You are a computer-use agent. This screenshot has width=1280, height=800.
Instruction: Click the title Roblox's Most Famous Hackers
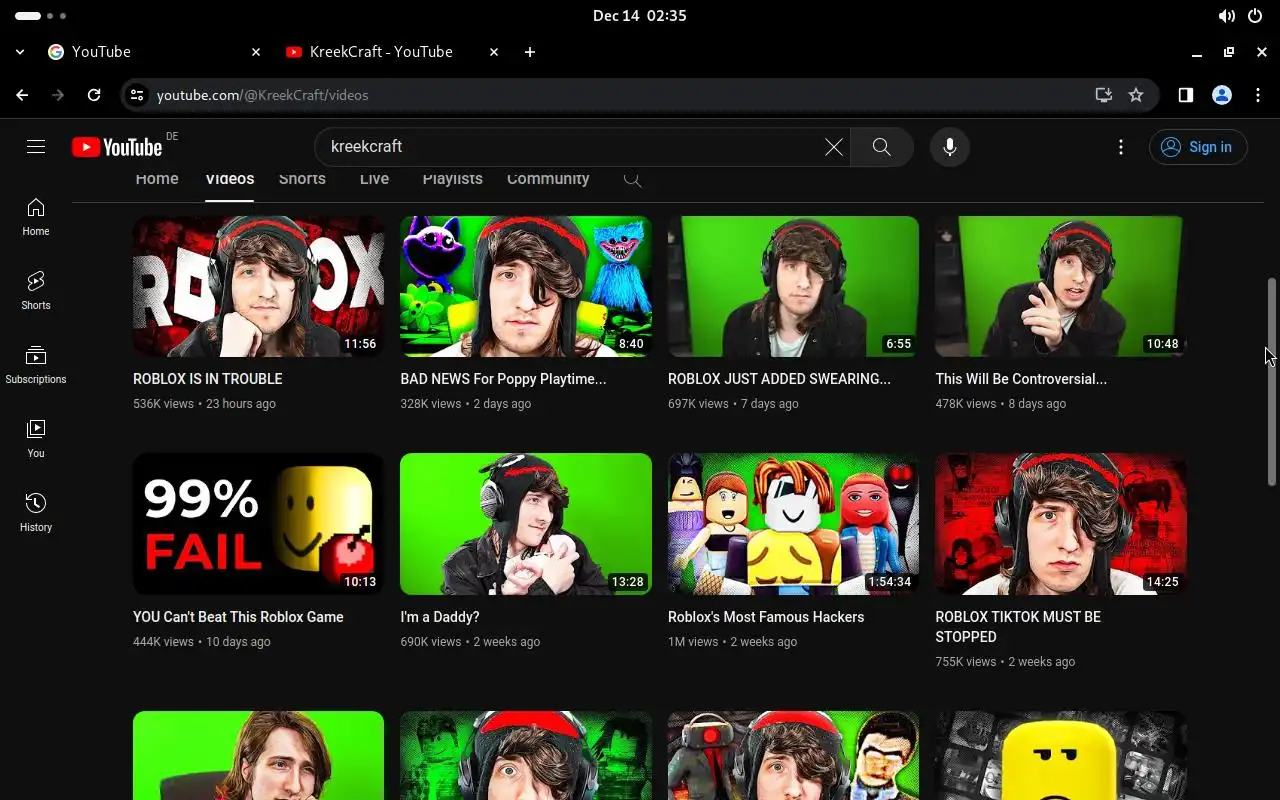(766, 617)
